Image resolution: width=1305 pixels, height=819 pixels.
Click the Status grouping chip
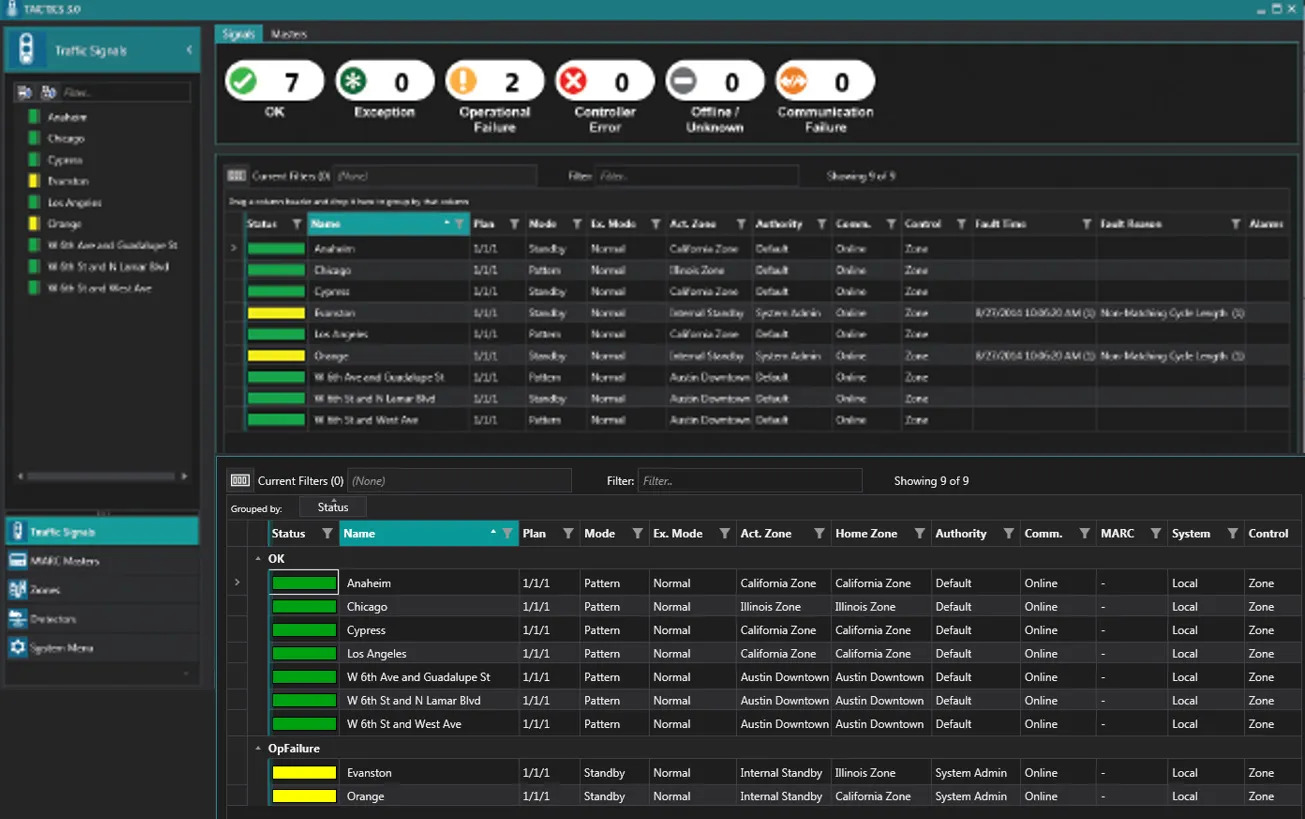pos(332,506)
